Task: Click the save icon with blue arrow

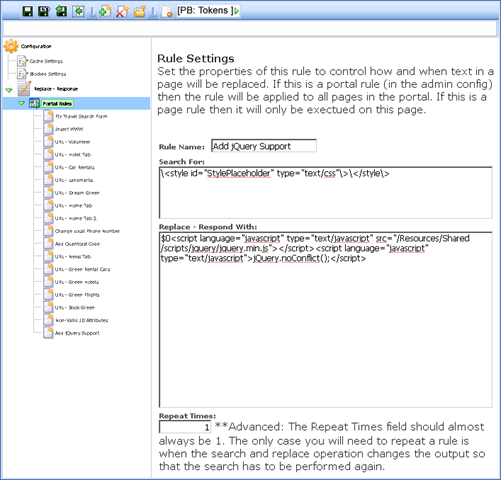Action: coord(44,11)
